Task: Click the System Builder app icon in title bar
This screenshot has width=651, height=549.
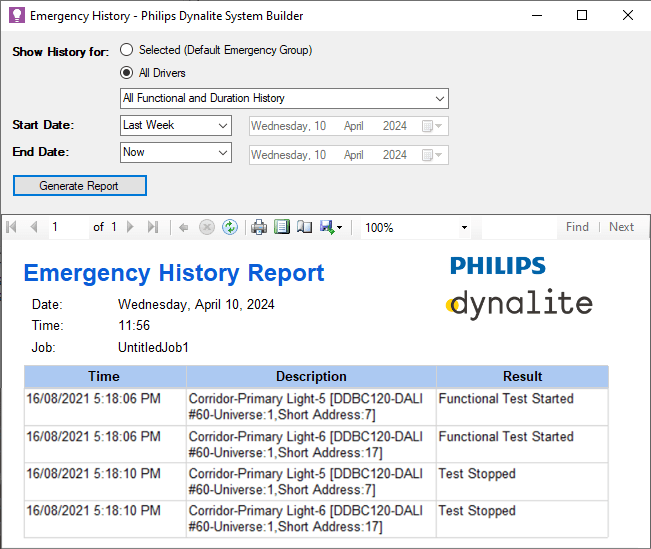Action: [17, 15]
